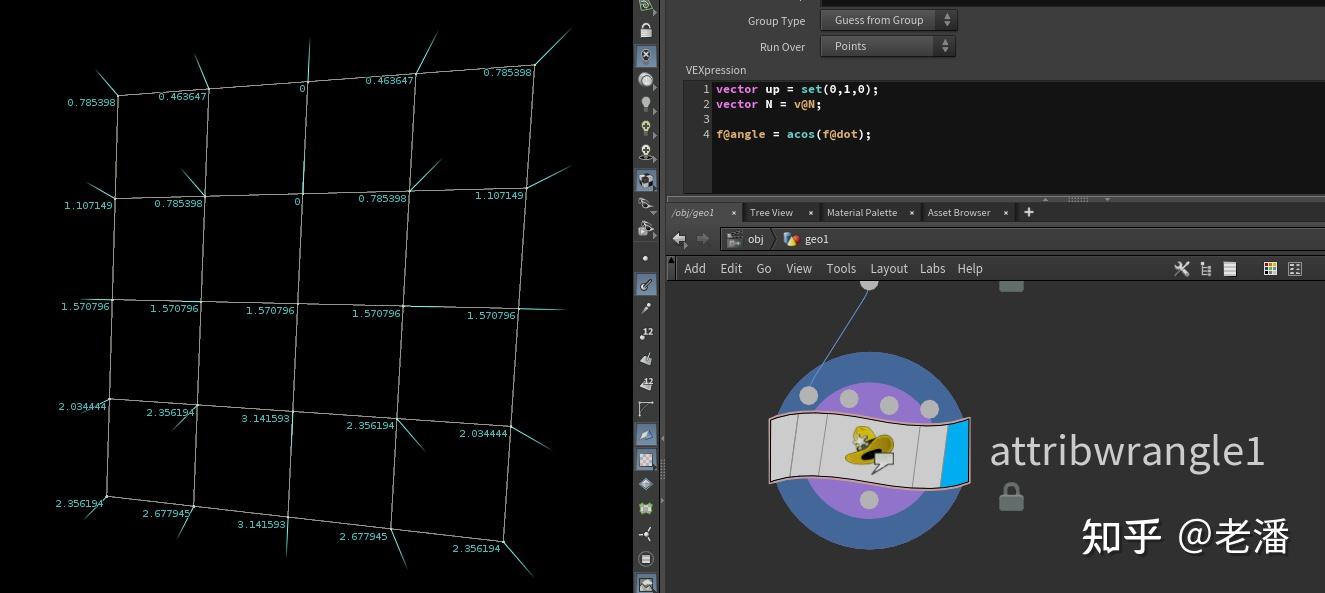Viewport: 1325px width, 593px height.
Task: Open the Layout menu
Action: point(889,269)
